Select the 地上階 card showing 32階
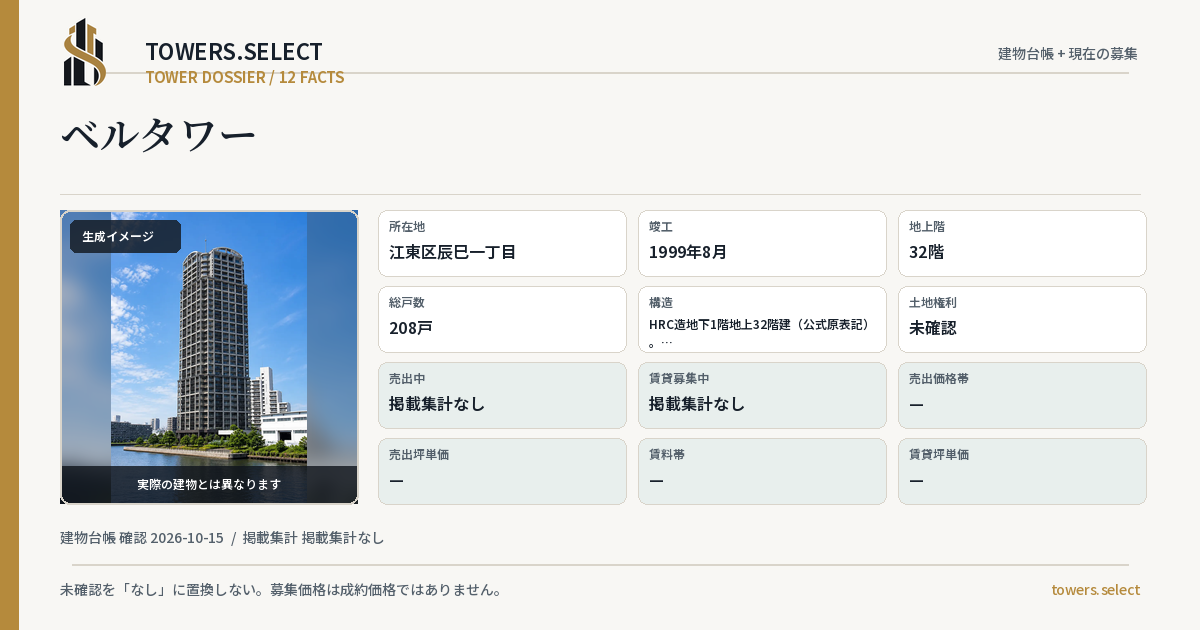 [x=1022, y=243]
